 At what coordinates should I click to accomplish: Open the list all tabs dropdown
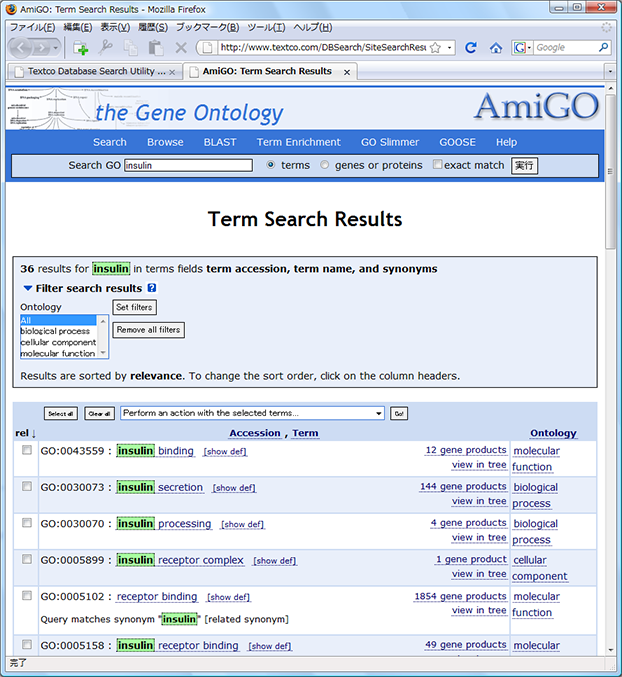610,71
